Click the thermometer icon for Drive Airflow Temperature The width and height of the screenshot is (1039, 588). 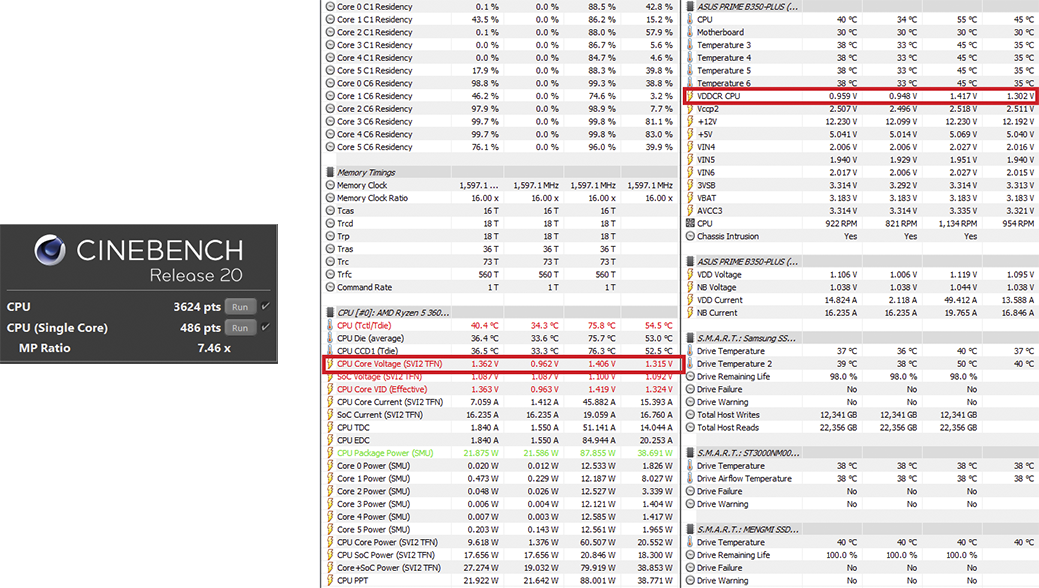(690, 479)
